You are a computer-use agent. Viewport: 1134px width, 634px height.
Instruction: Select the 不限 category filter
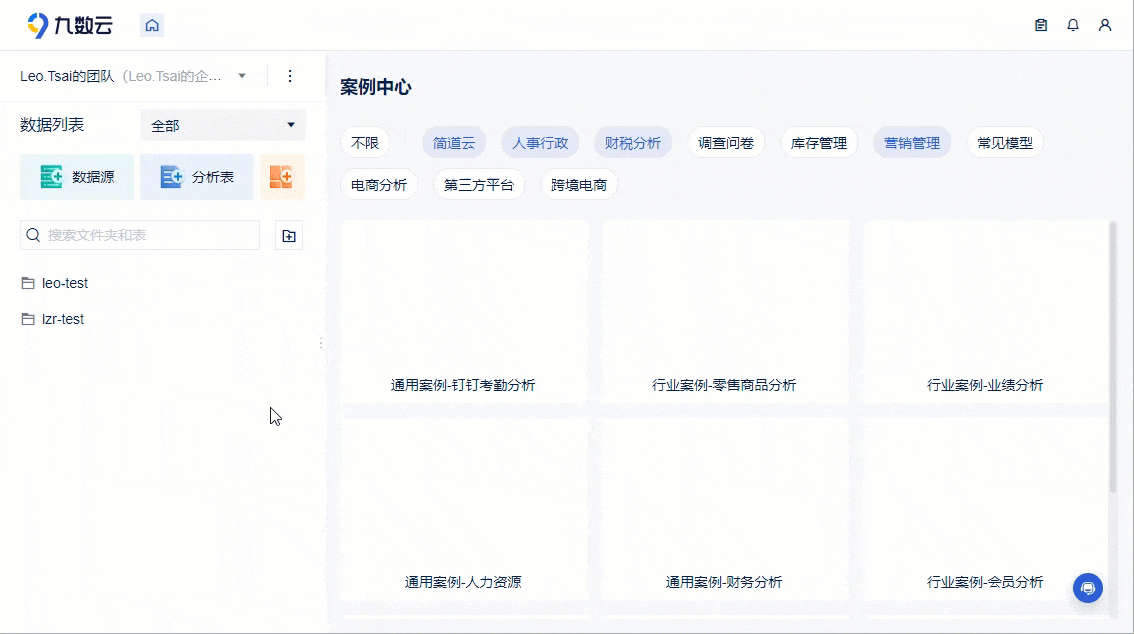(x=365, y=143)
